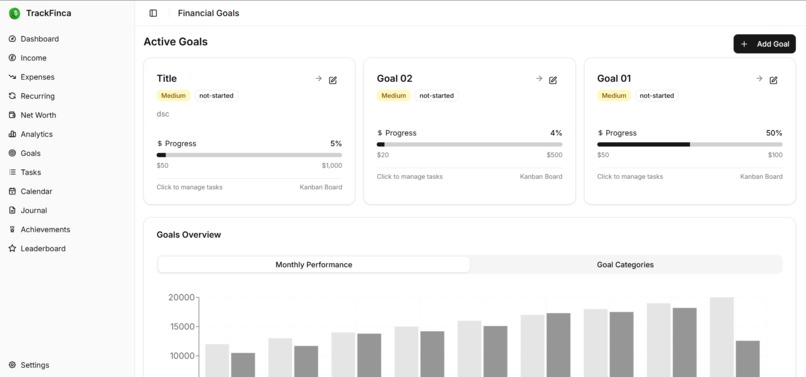Image resolution: width=806 pixels, height=377 pixels.
Task: Click the plus icon on Add Goal
Action: pos(744,44)
